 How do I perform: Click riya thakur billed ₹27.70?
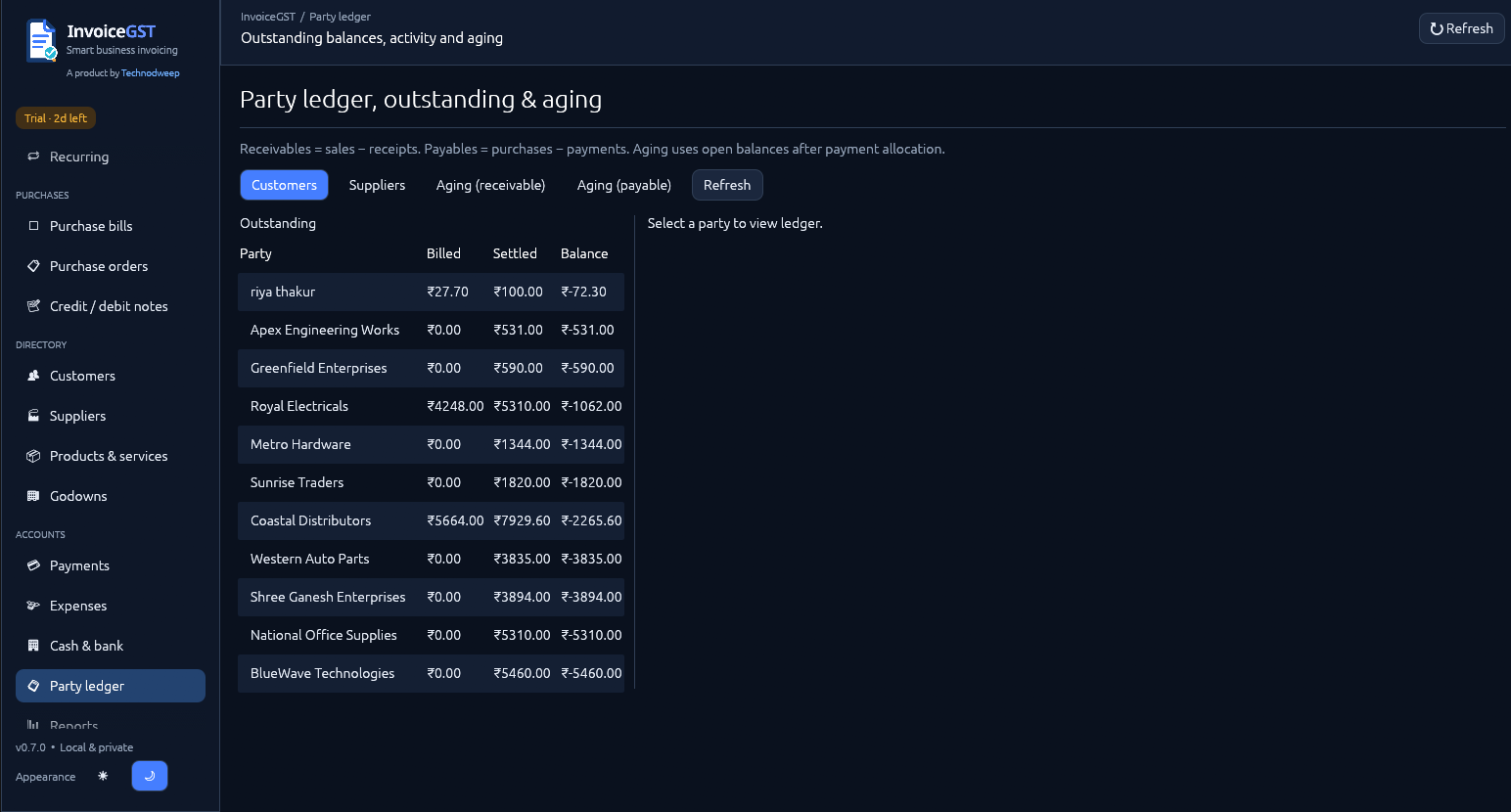pos(447,292)
